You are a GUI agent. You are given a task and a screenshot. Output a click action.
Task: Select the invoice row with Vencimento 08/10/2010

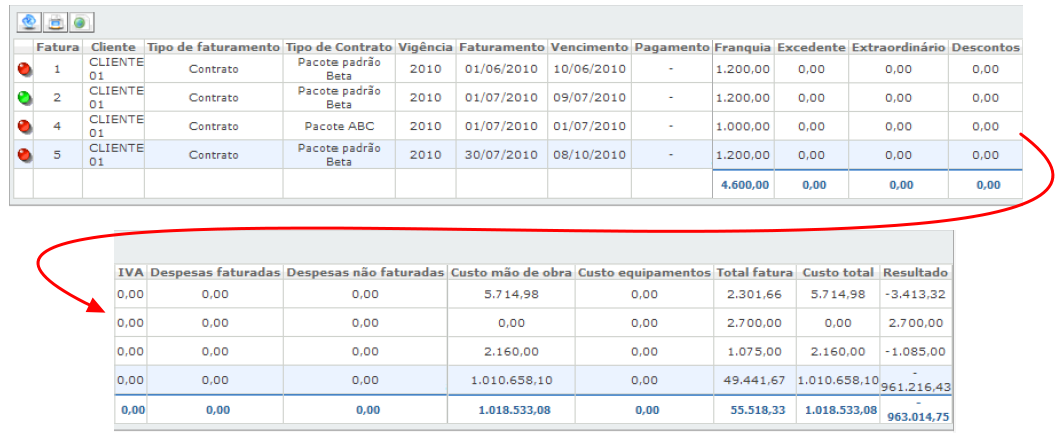pos(588,155)
